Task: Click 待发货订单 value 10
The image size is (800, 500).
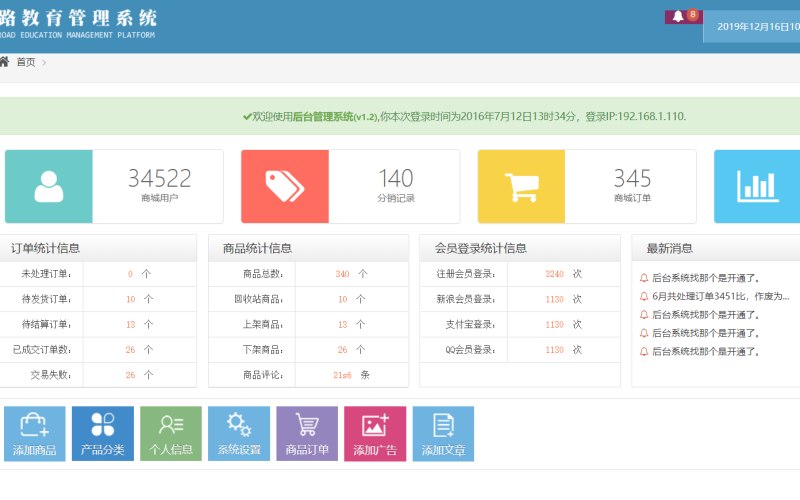Action: coord(131,299)
